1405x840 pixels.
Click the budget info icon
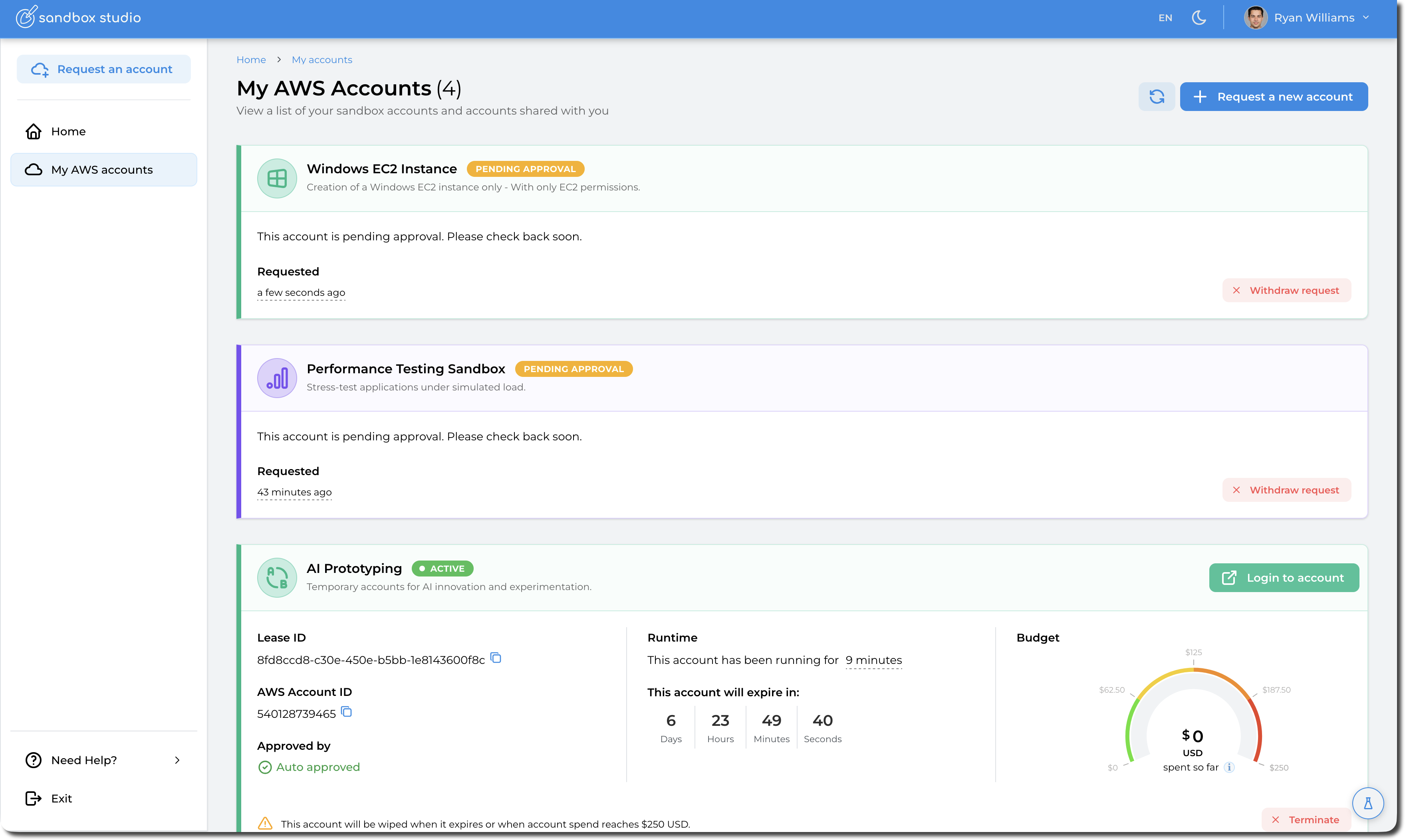(x=1229, y=767)
